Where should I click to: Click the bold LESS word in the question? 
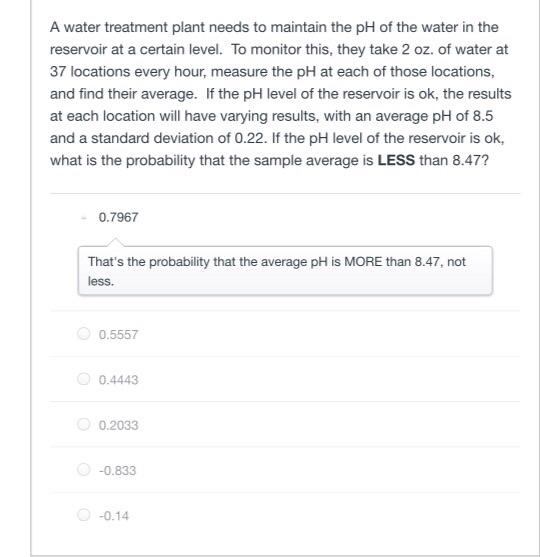[x=396, y=161]
